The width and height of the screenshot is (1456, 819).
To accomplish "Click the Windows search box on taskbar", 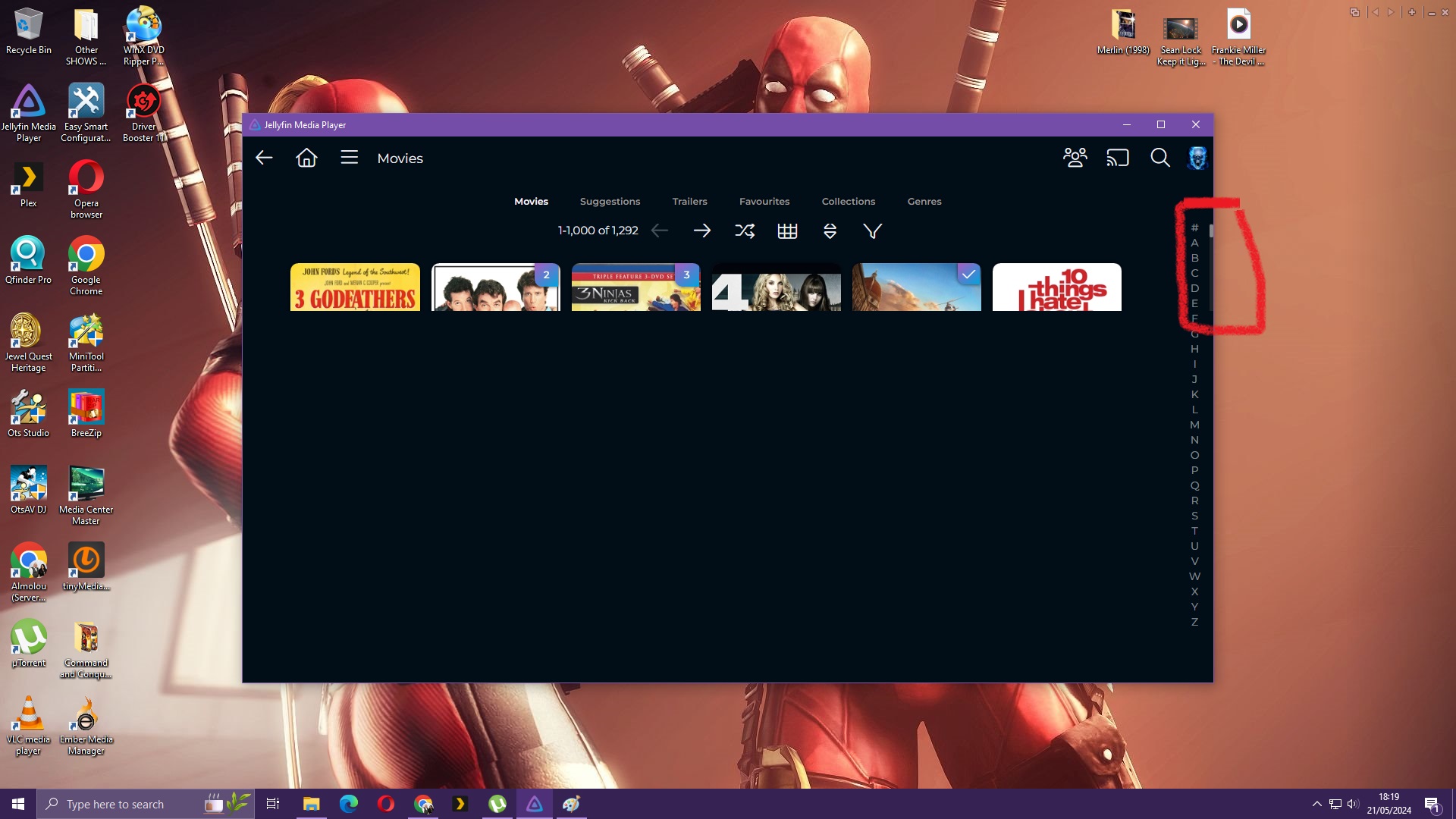I will [121, 804].
